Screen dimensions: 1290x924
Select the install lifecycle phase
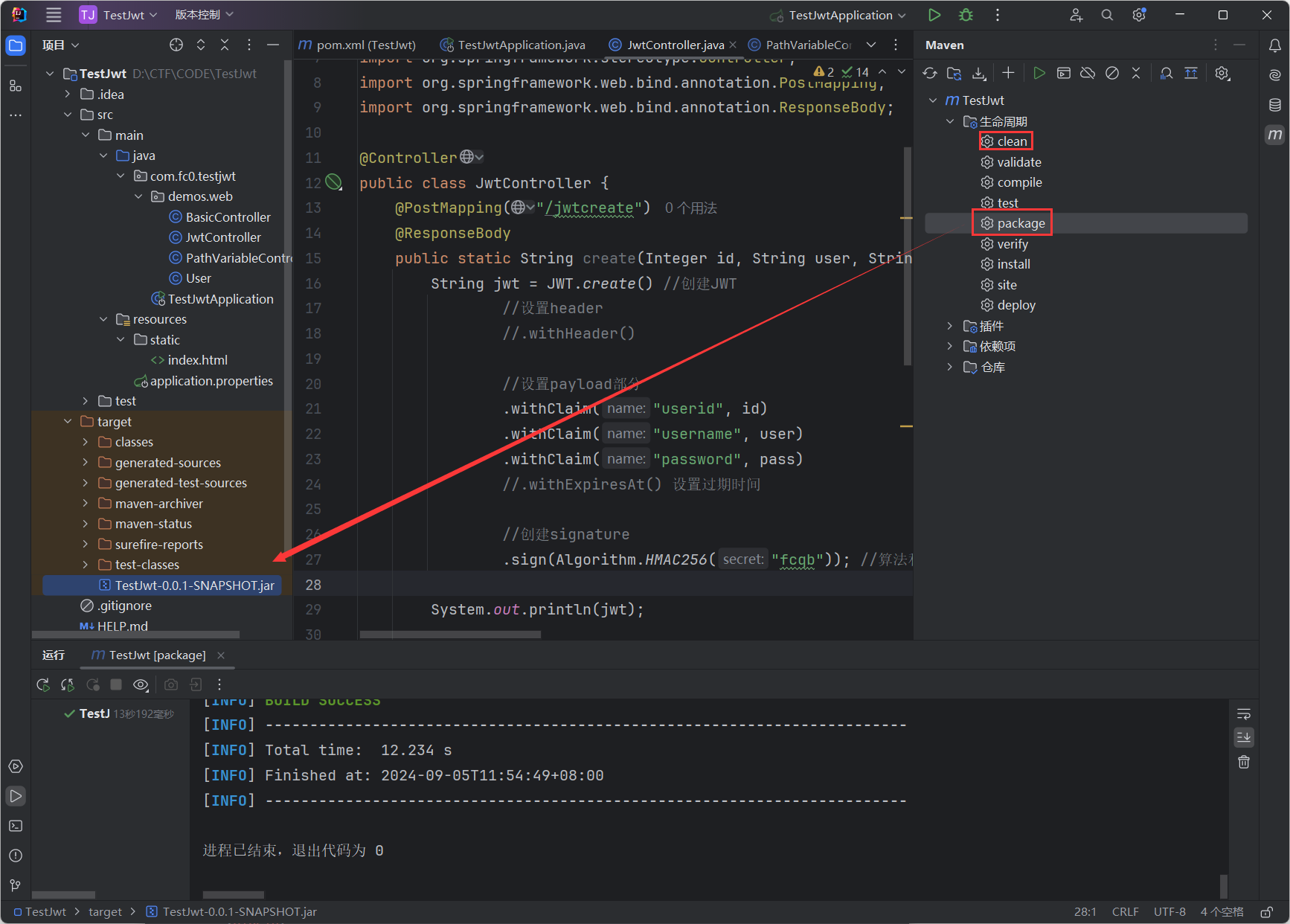[x=1013, y=264]
